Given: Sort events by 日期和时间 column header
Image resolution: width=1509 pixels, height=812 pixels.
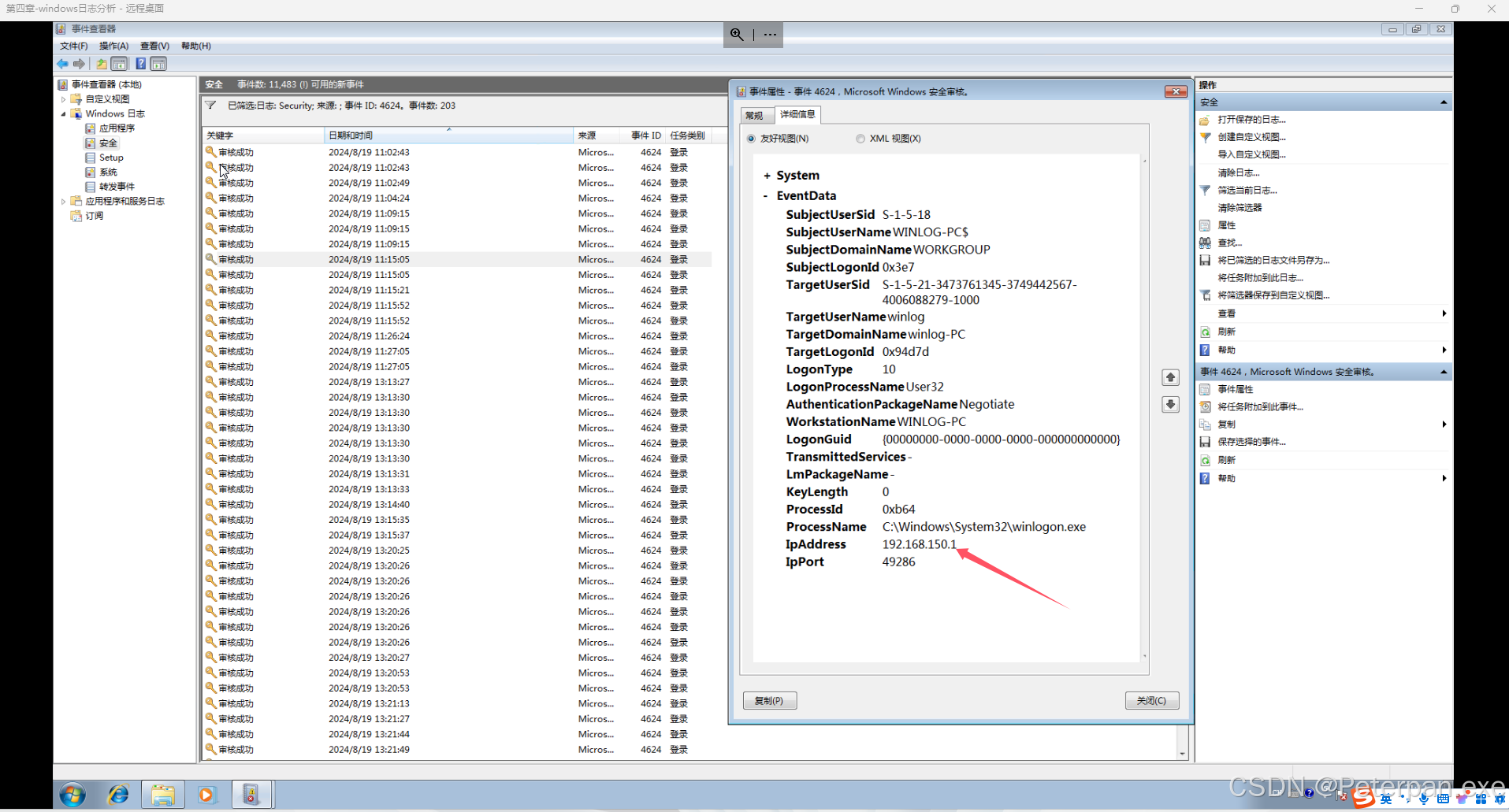Looking at the screenshot, I should (x=449, y=135).
